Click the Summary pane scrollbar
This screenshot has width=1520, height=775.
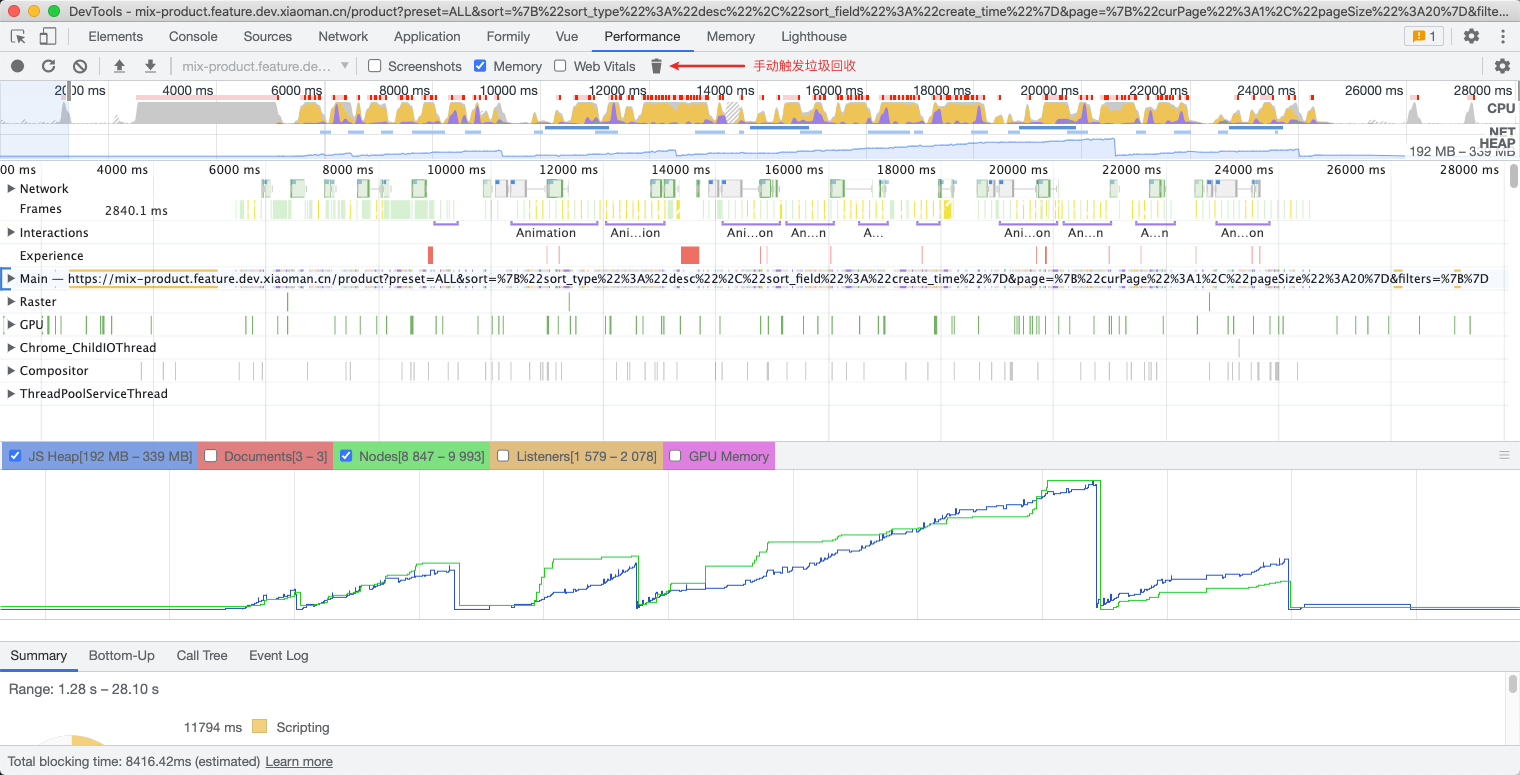click(x=1513, y=684)
